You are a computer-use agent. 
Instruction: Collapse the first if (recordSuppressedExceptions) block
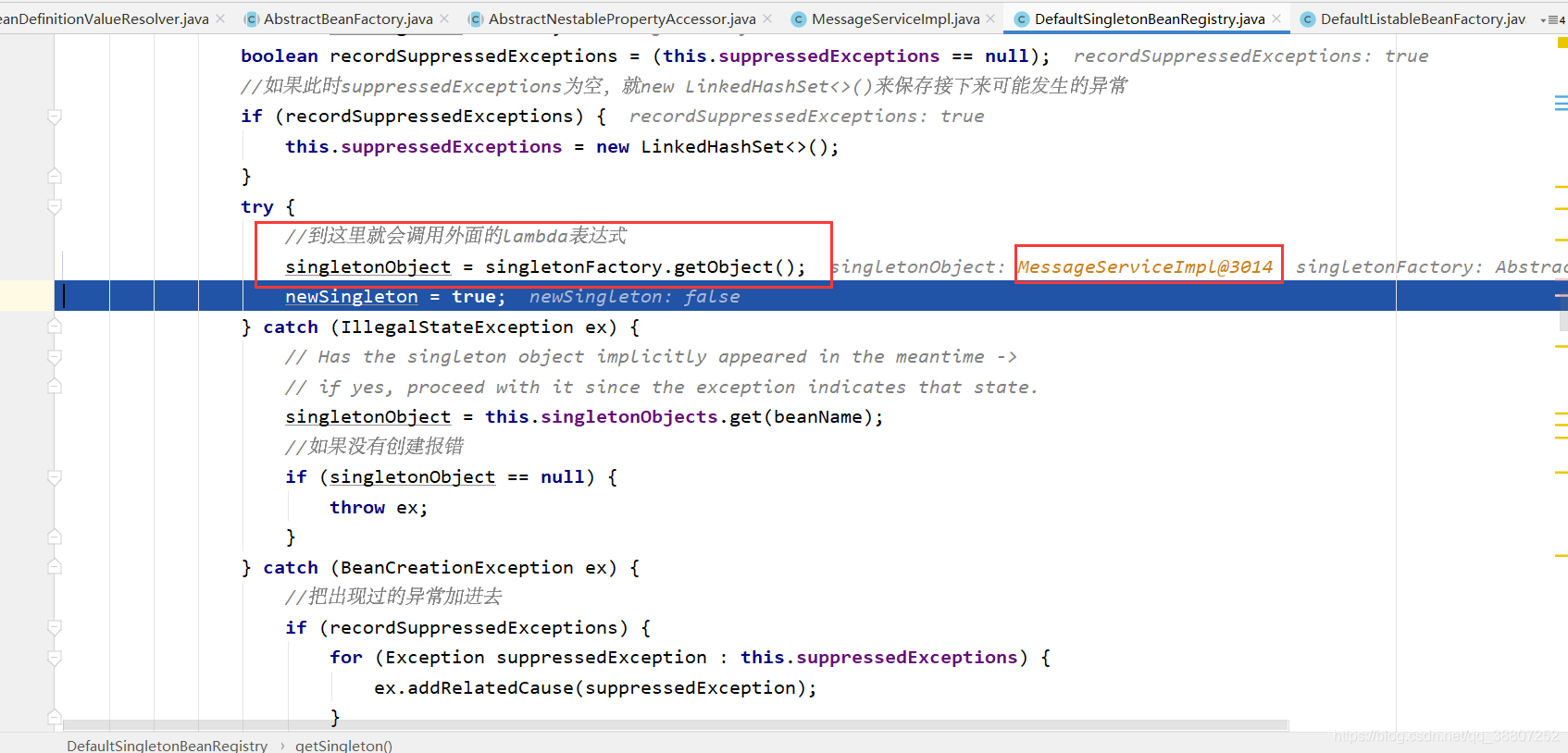click(55, 117)
